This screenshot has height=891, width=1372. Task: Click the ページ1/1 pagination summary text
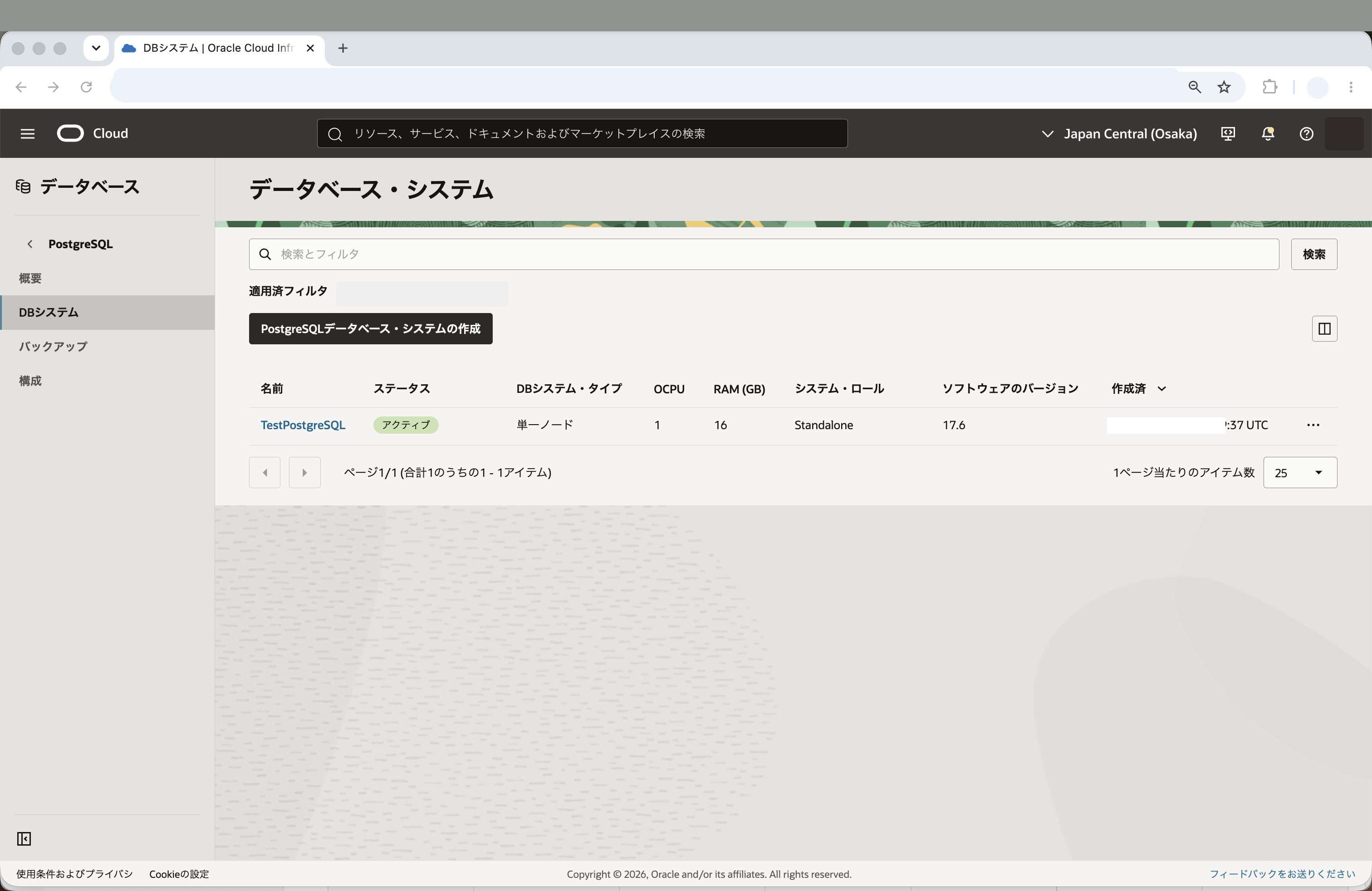coord(447,473)
